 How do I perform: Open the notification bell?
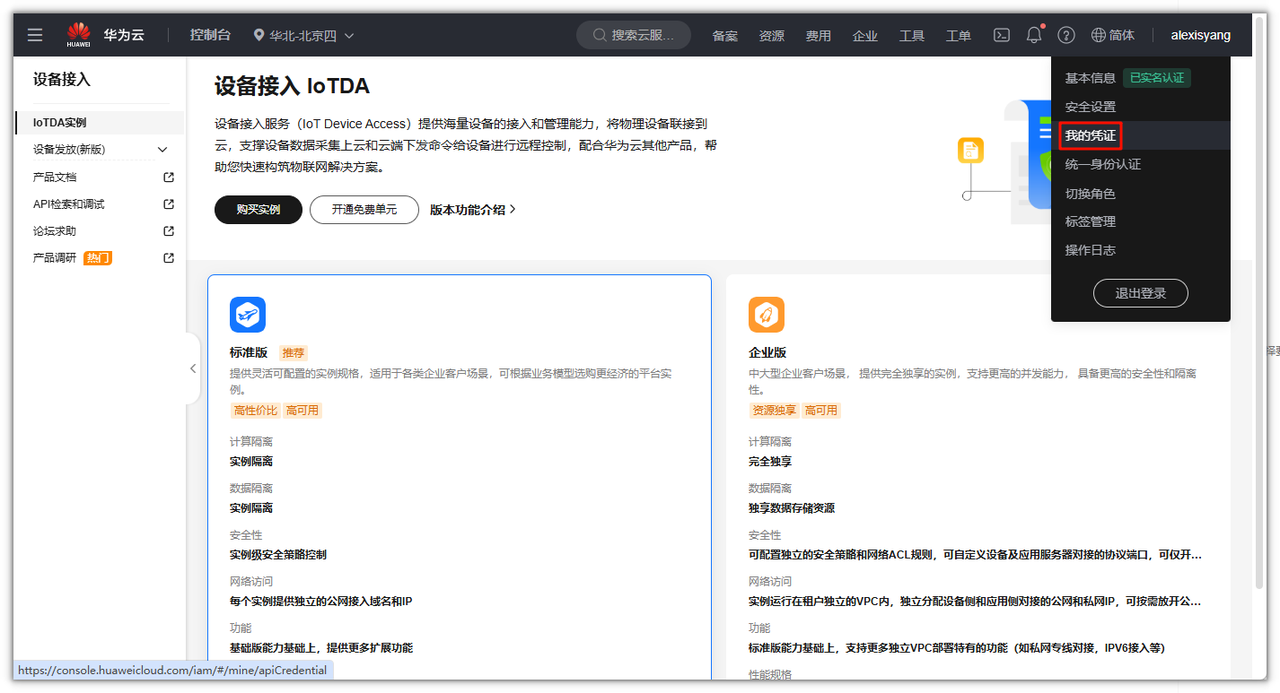pos(1034,35)
